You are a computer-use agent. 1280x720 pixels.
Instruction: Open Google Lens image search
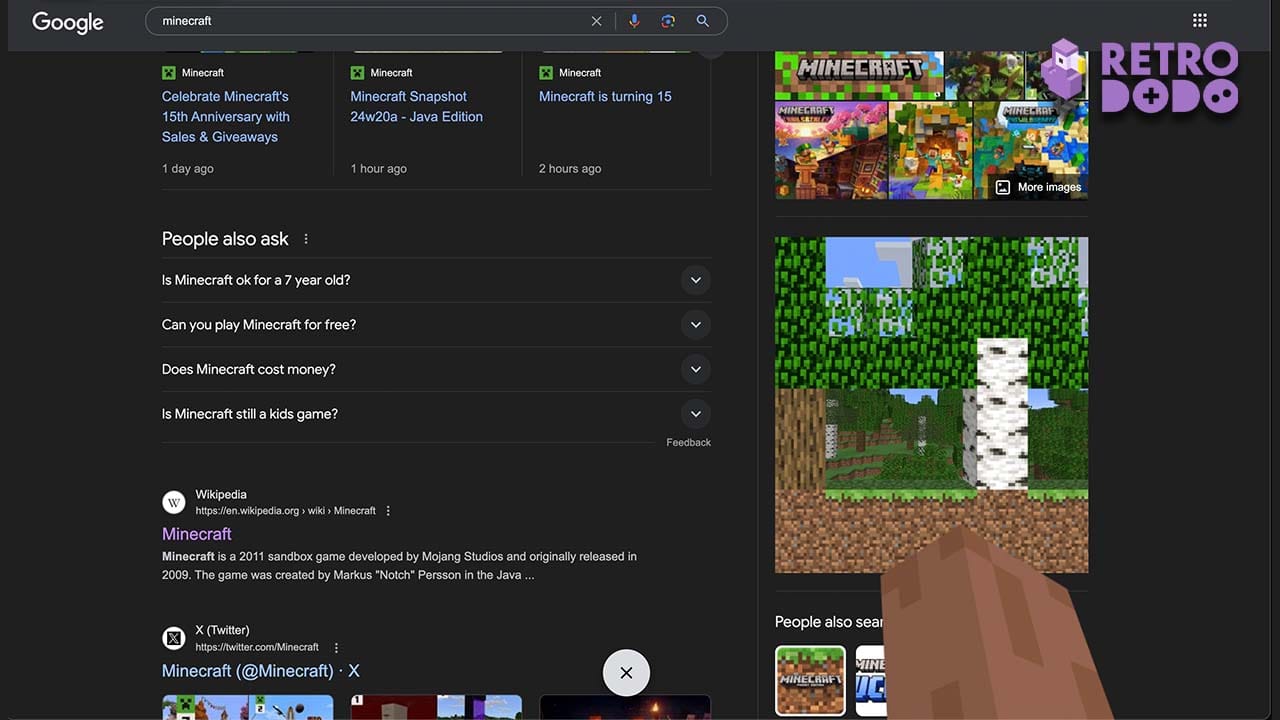pyautogui.click(x=668, y=21)
